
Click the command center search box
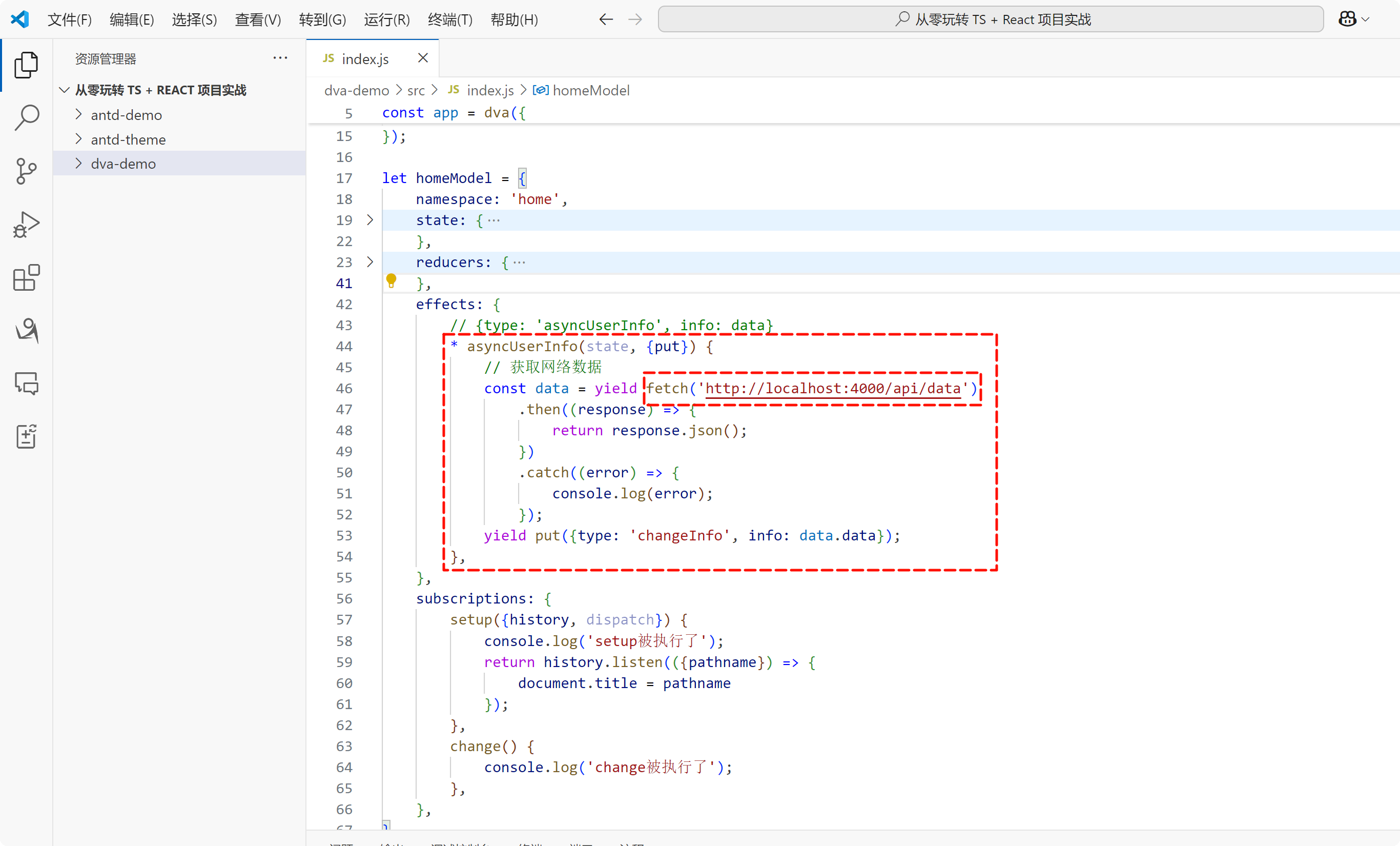pyautogui.click(x=991, y=19)
